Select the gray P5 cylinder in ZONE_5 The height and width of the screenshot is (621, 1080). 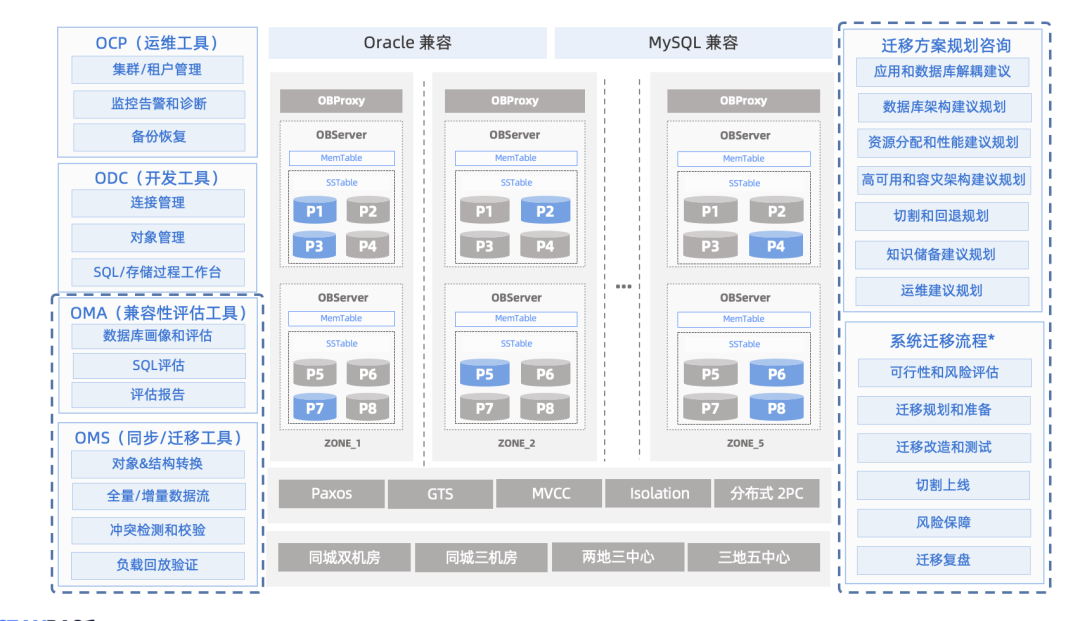click(710, 373)
